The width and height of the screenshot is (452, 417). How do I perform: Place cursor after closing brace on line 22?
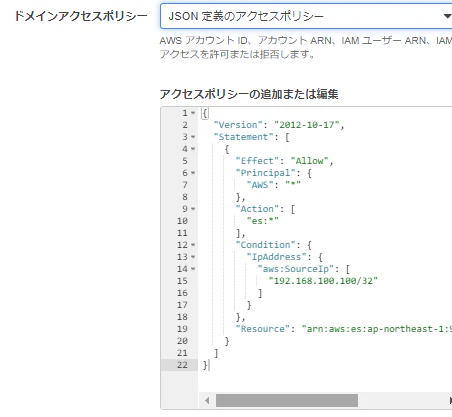pos(209,365)
